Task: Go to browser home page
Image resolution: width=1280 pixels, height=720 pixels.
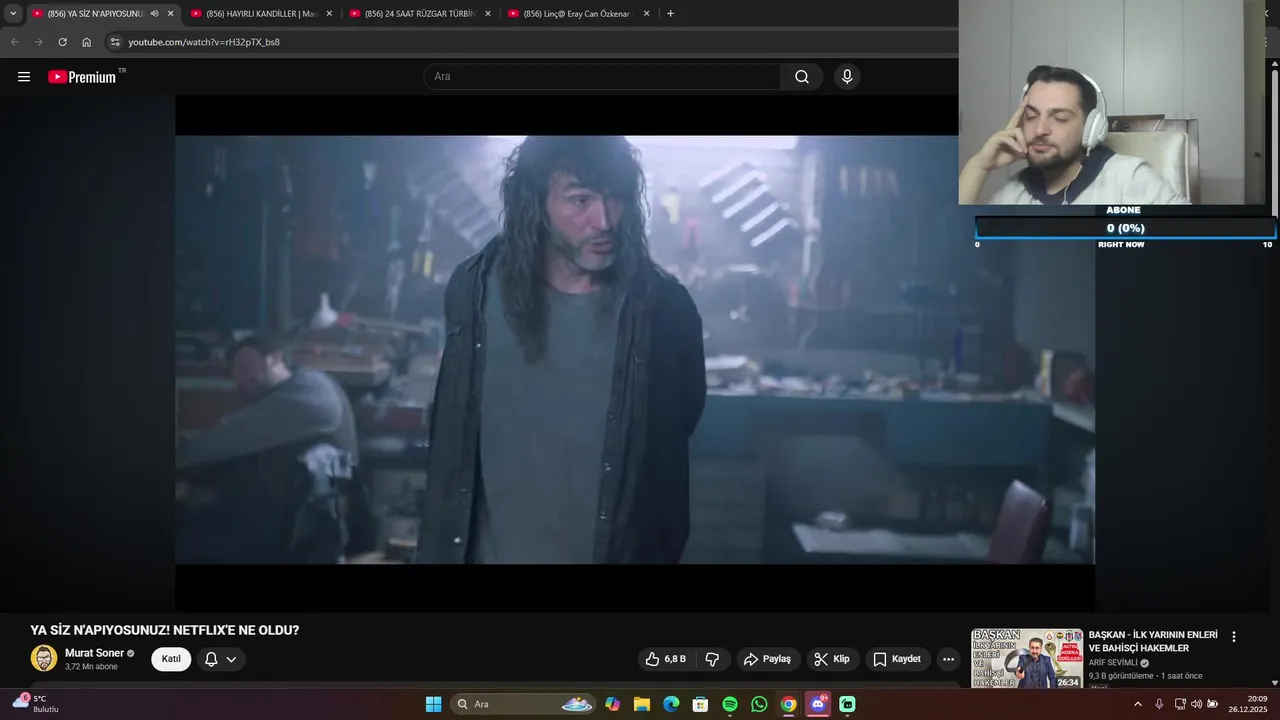Action: point(86,42)
